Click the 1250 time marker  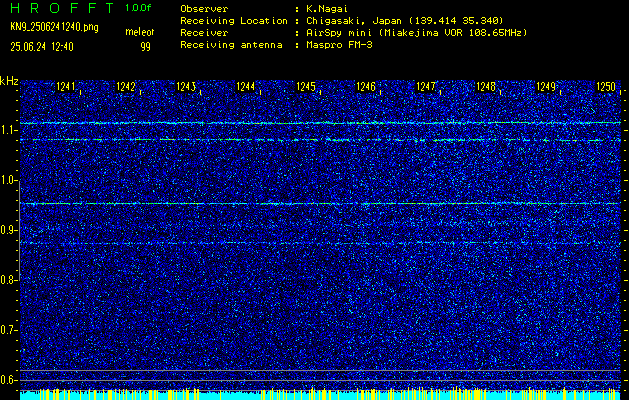point(606,87)
